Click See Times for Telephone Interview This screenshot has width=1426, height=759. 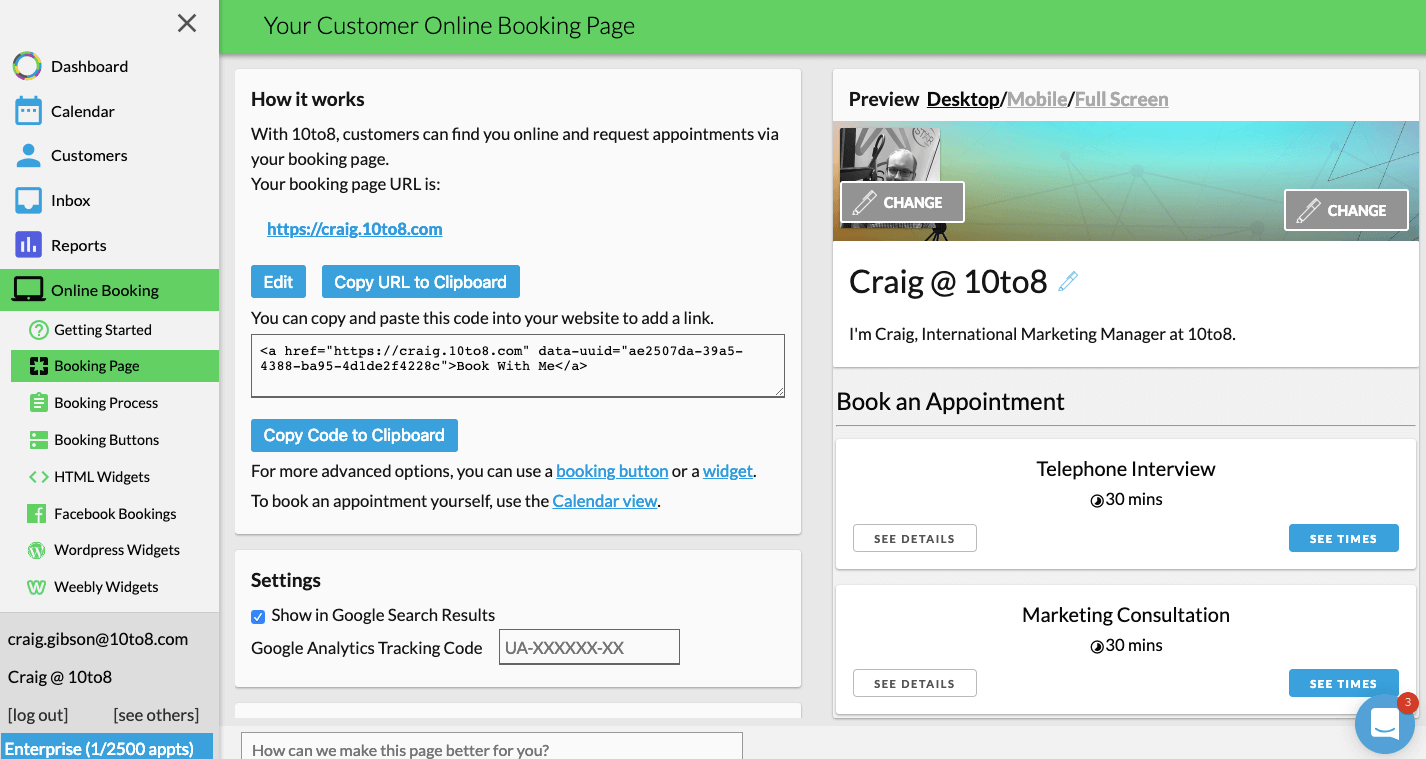tap(1343, 538)
